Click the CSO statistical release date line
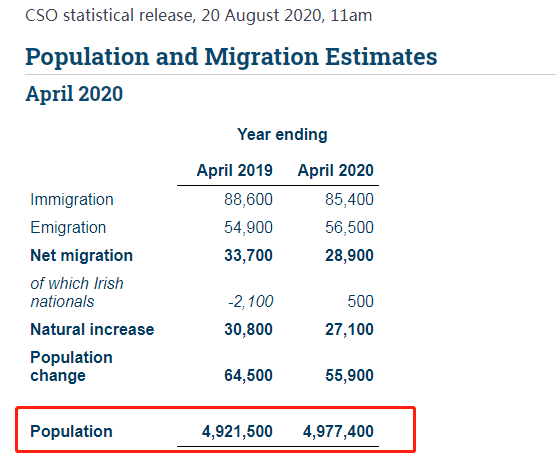The width and height of the screenshot is (556, 455). [x=199, y=16]
